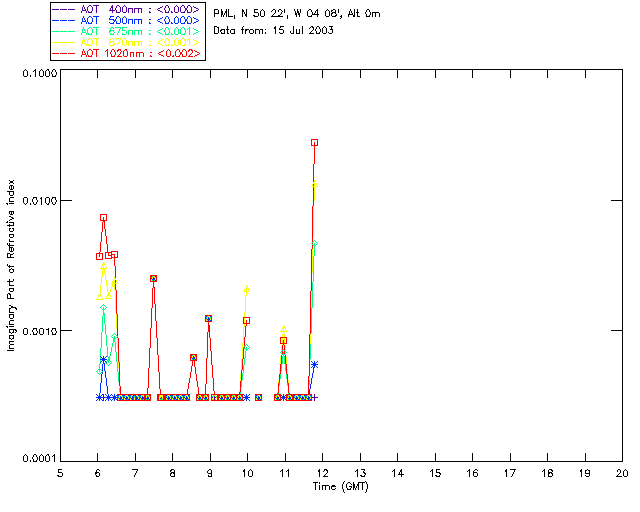Click the red square marker at hour 10
The width and height of the screenshot is (640, 512).
point(247,321)
